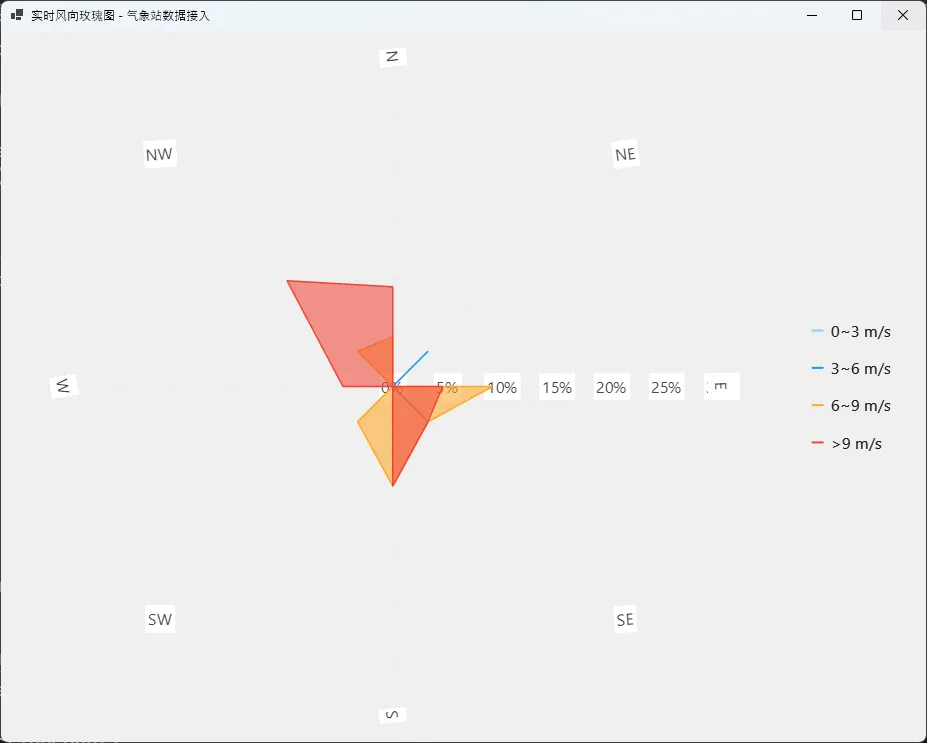Maximize the wind rose window

point(857,15)
